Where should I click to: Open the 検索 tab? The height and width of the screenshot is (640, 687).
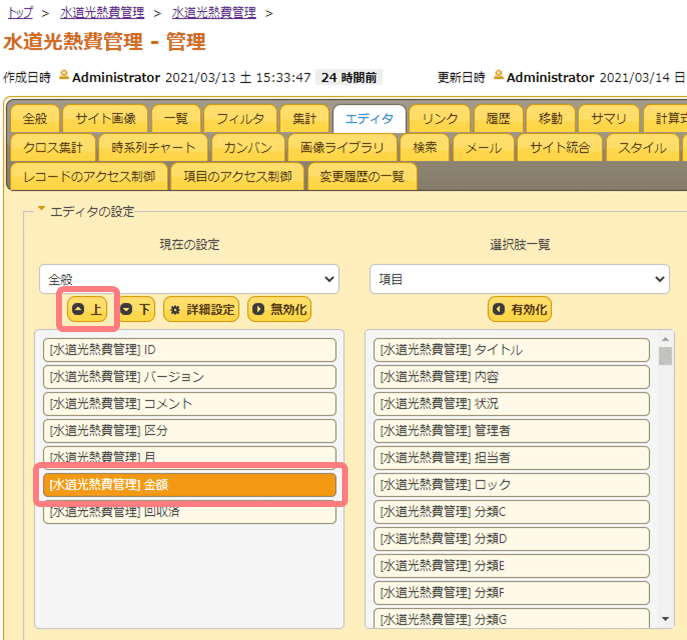(x=425, y=148)
